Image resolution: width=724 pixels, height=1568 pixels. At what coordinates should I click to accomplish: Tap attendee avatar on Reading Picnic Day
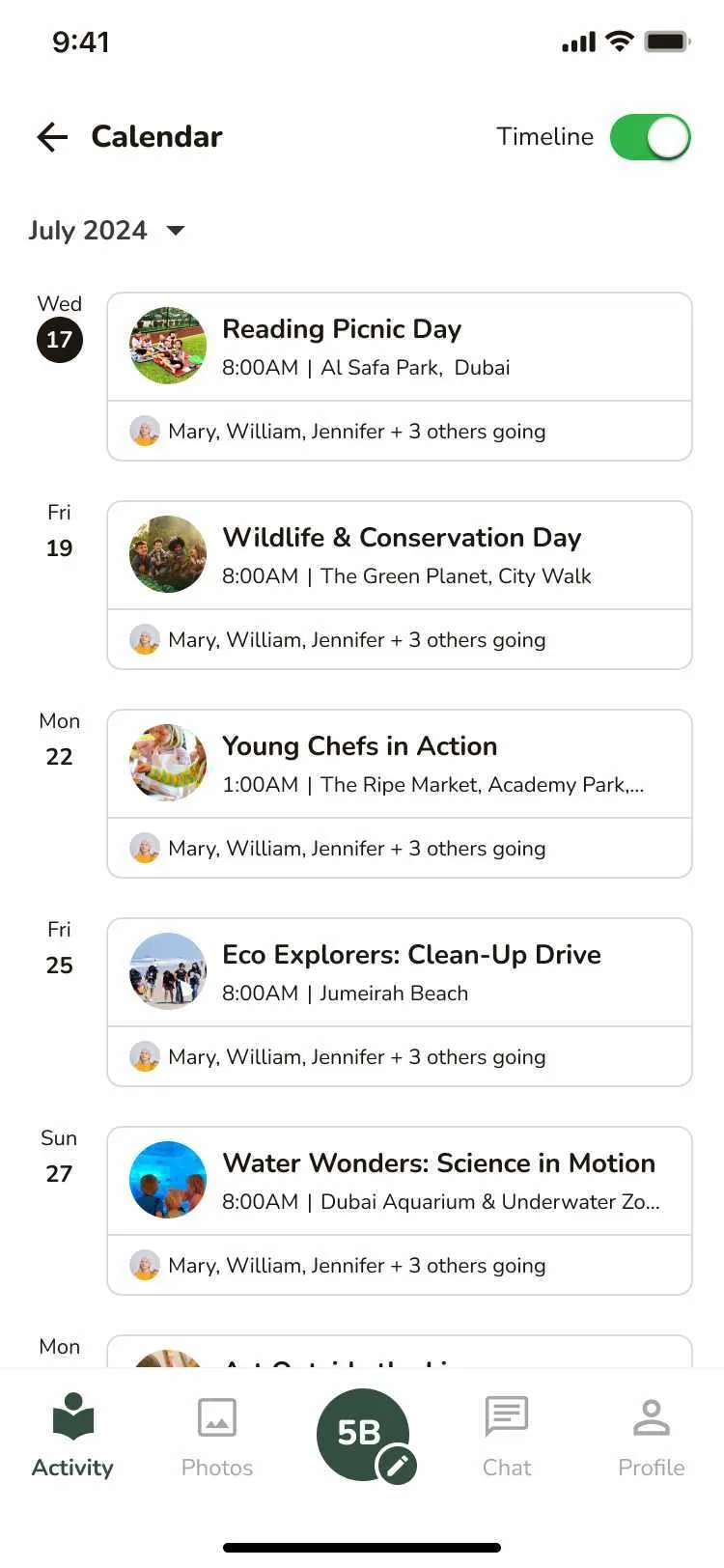(145, 431)
